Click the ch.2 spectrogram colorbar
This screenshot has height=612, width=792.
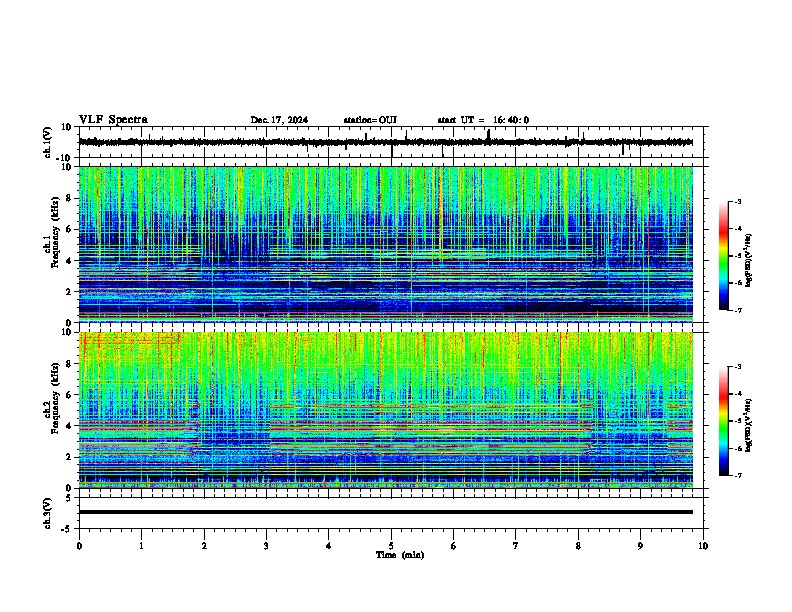(x=723, y=421)
